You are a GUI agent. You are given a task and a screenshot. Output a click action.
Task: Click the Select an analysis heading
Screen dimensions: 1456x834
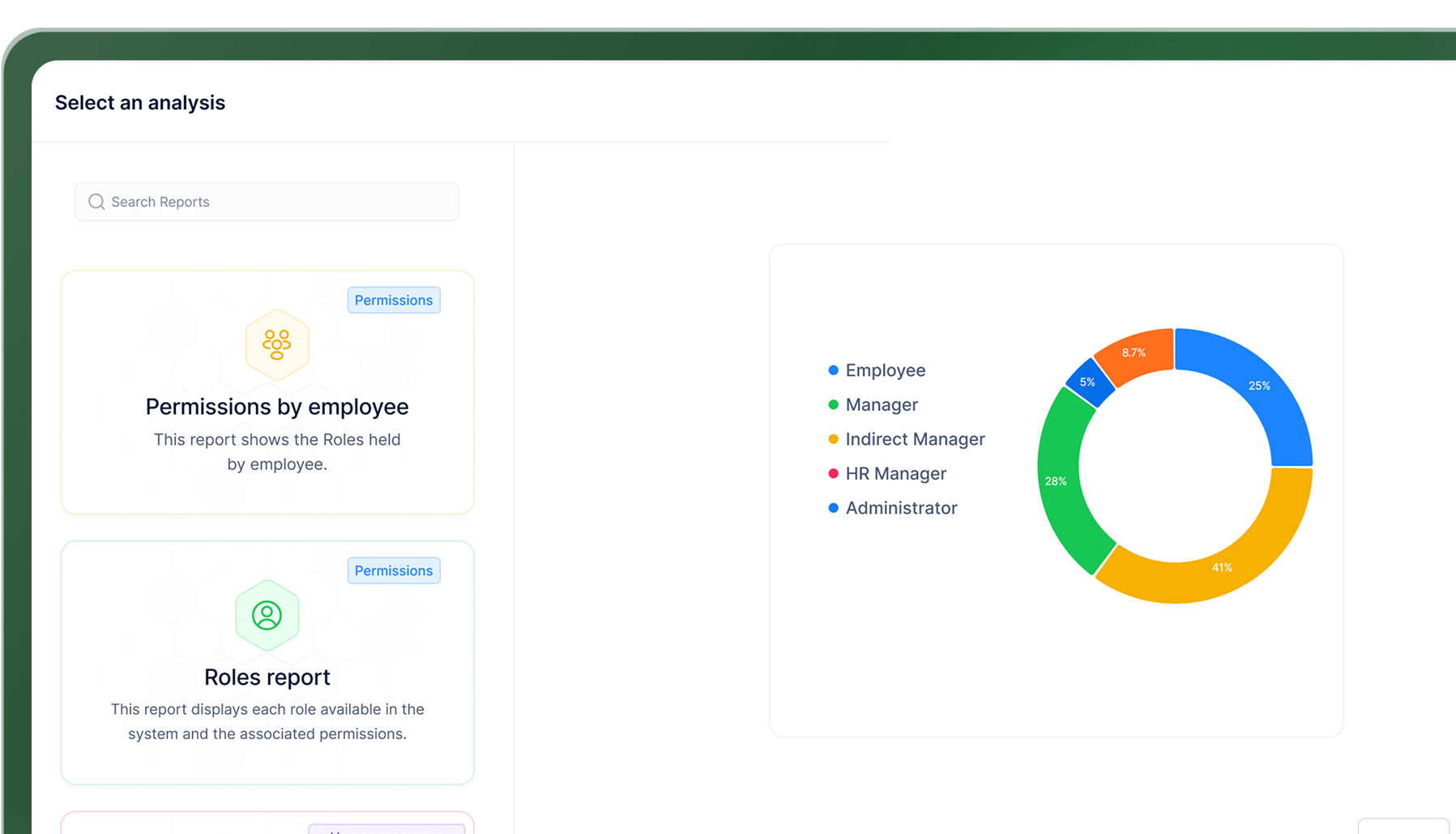click(140, 103)
